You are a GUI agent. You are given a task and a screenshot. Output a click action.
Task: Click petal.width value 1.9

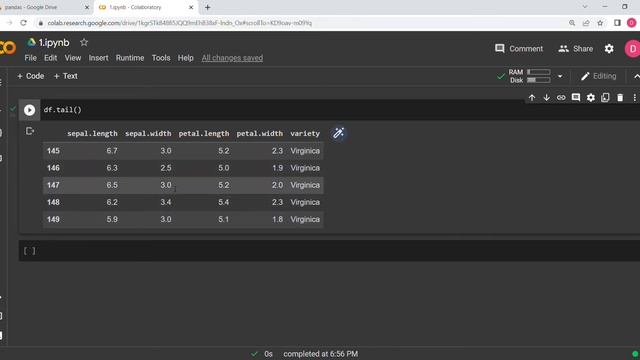(277, 168)
